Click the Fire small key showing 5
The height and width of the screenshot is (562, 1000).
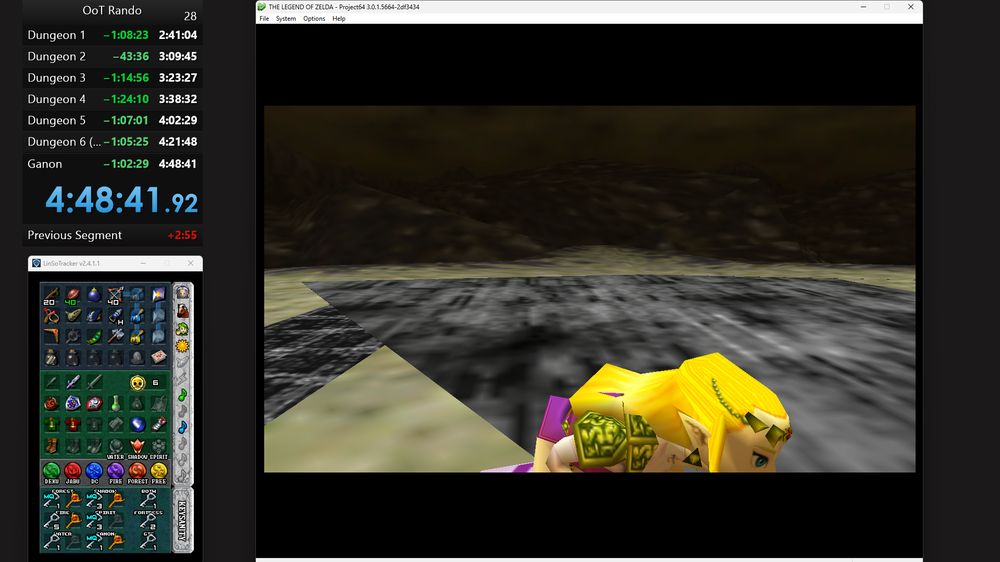click(52, 521)
